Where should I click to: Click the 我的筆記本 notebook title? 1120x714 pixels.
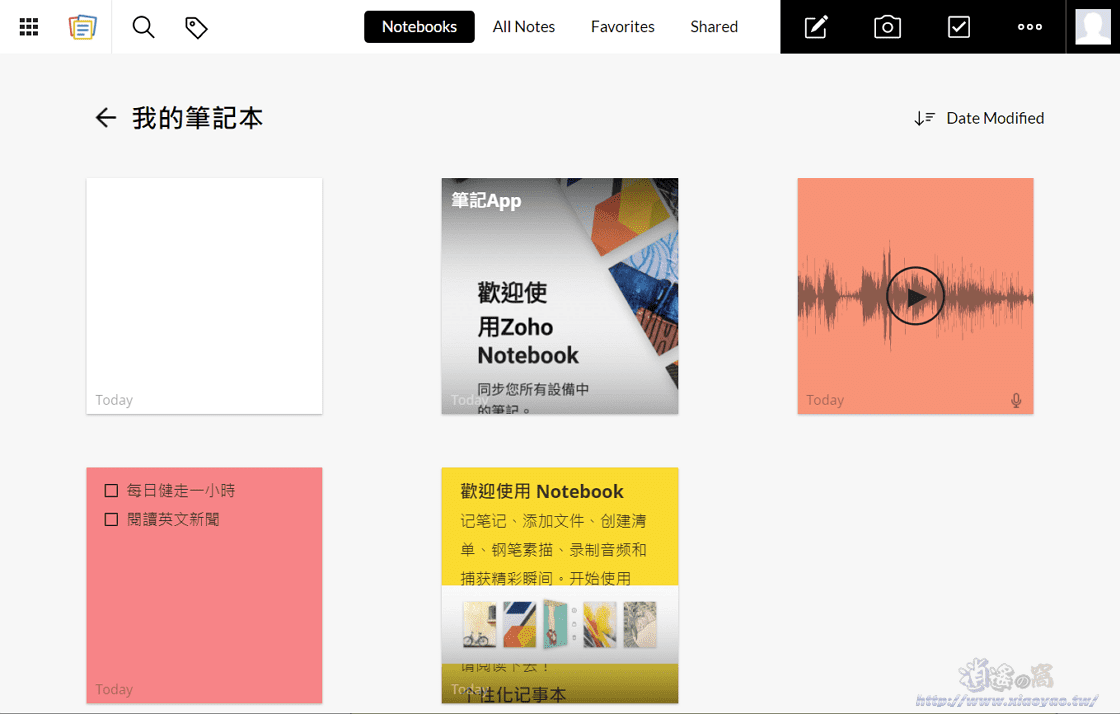(198, 118)
